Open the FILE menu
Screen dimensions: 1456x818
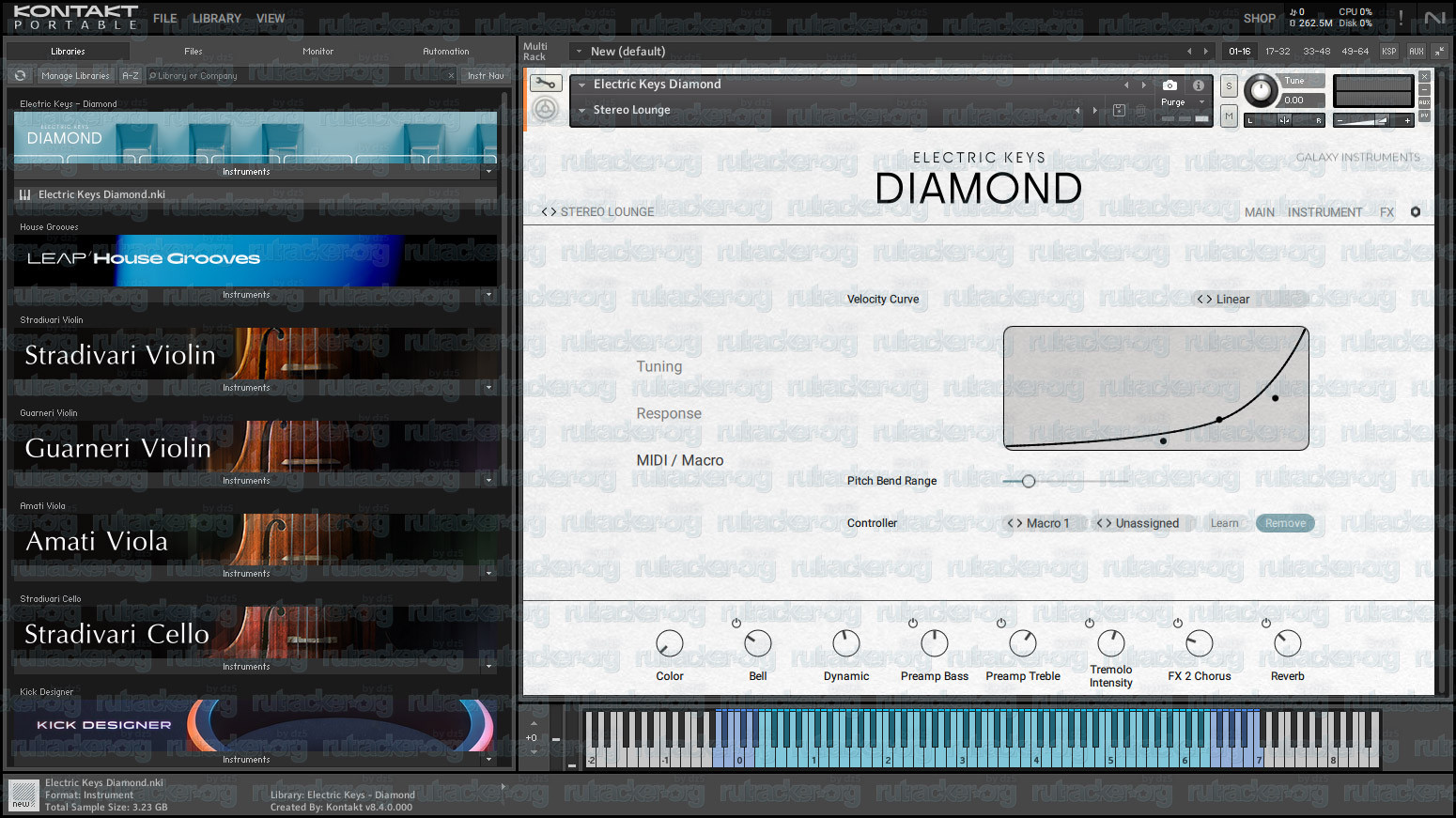pos(165,18)
